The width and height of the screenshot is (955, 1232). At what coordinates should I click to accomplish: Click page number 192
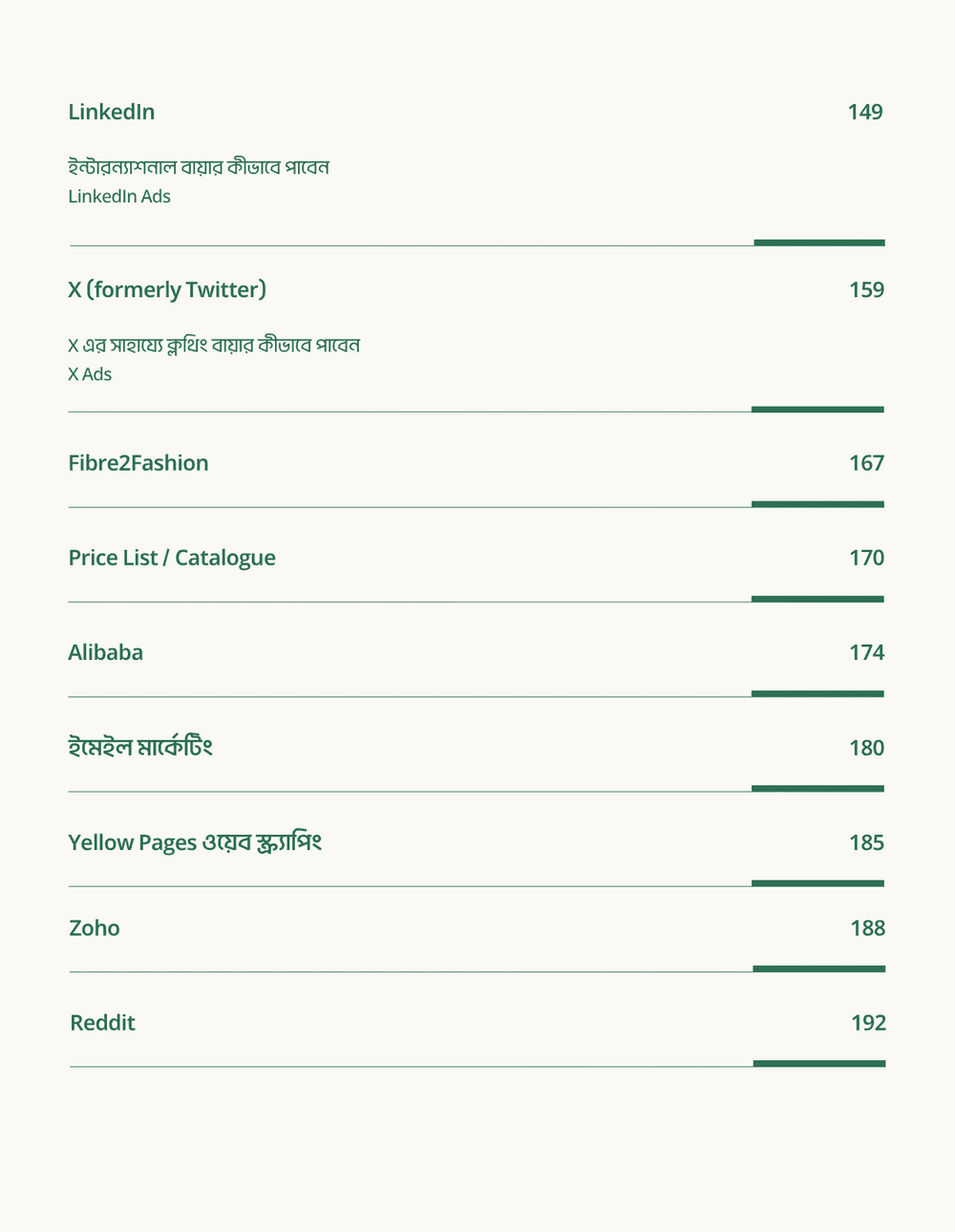868,1023
